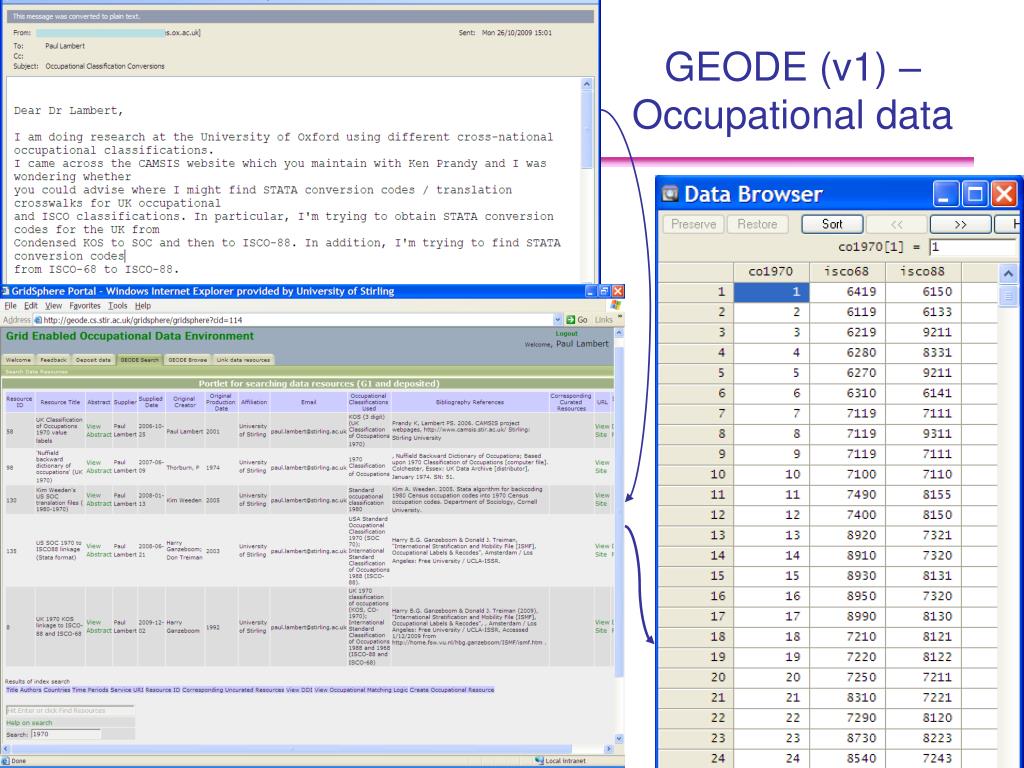Click recipient Paul Lambert in email To field
The width and height of the screenshot is (1024, 768).
pyautogui.click(x=65, y=46)
